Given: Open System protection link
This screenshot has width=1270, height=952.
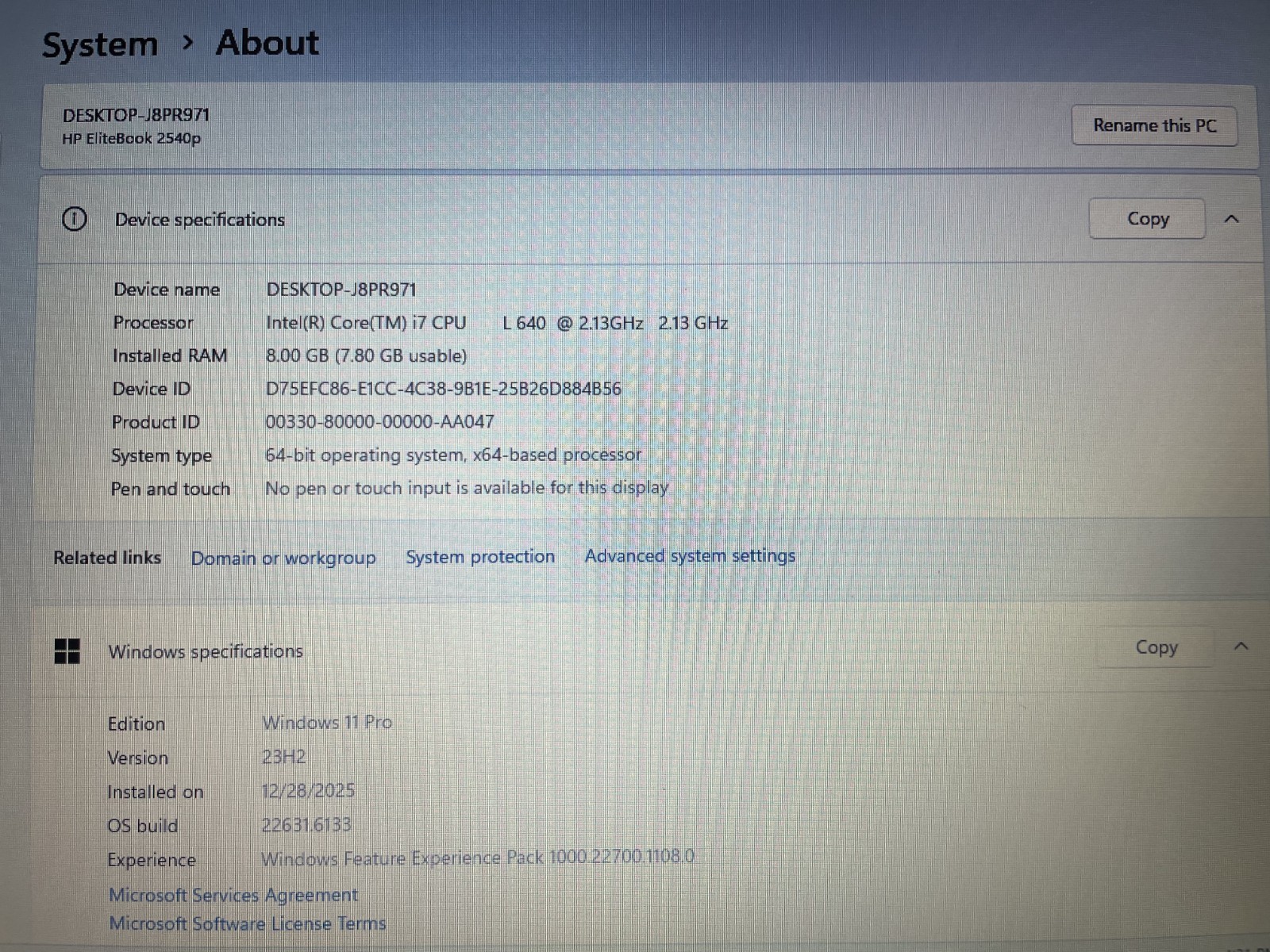Looking at the screenshot, I should click(x=480, y=557).
